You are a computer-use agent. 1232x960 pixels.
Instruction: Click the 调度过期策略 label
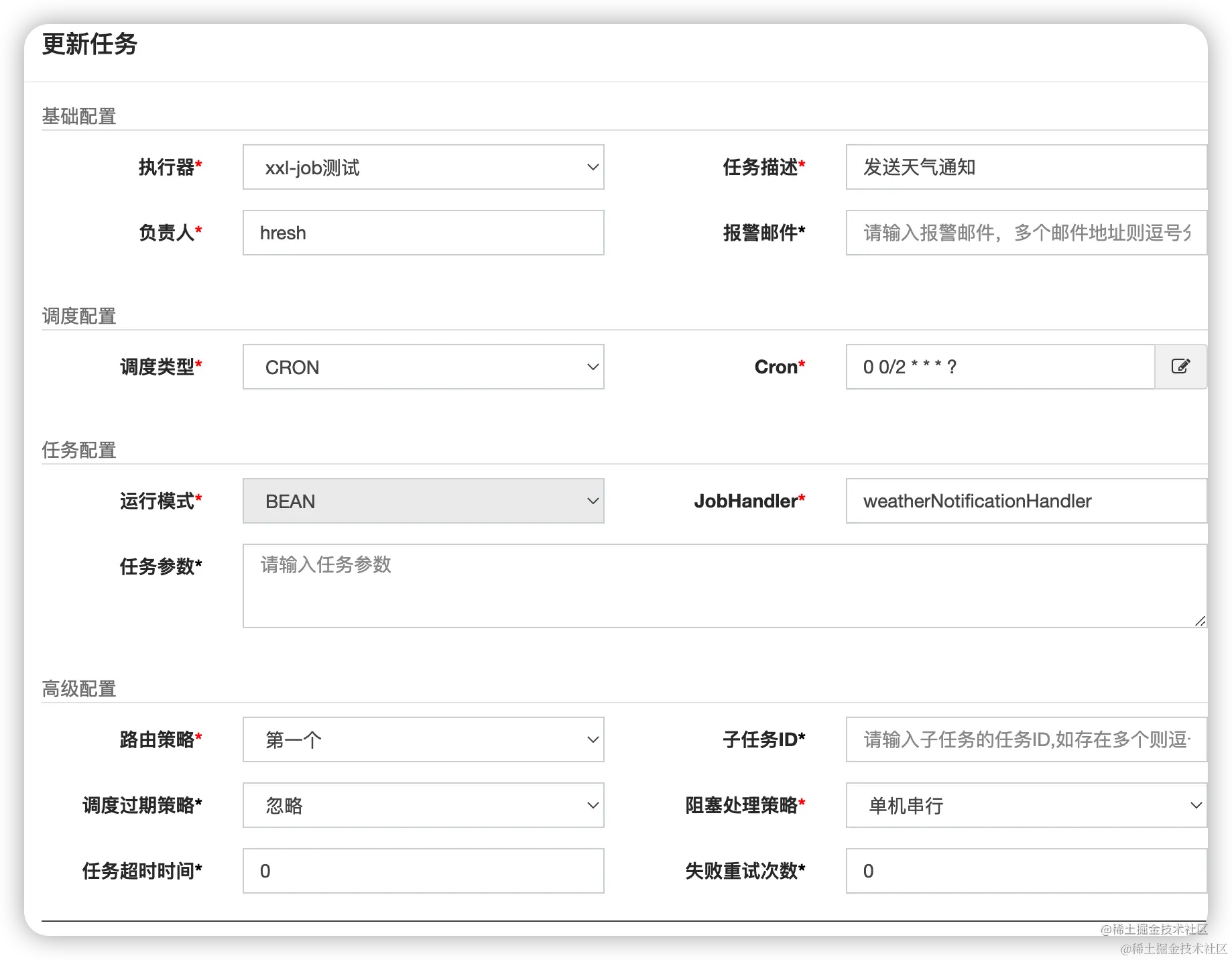pyautogui.click(x=142, y=805)
